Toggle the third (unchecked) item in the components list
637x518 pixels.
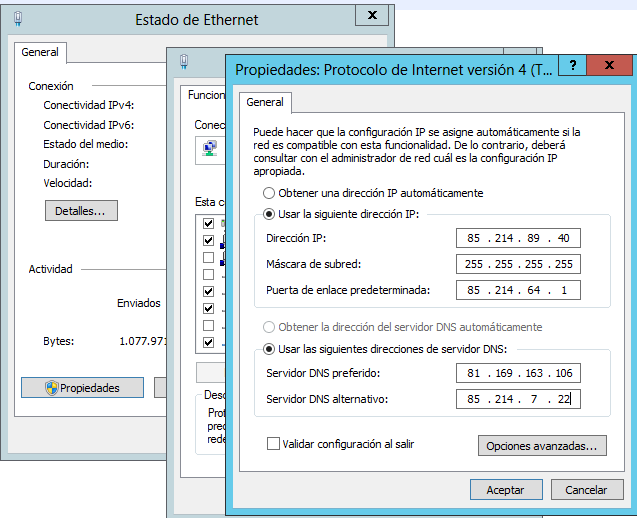click(208, 257)
